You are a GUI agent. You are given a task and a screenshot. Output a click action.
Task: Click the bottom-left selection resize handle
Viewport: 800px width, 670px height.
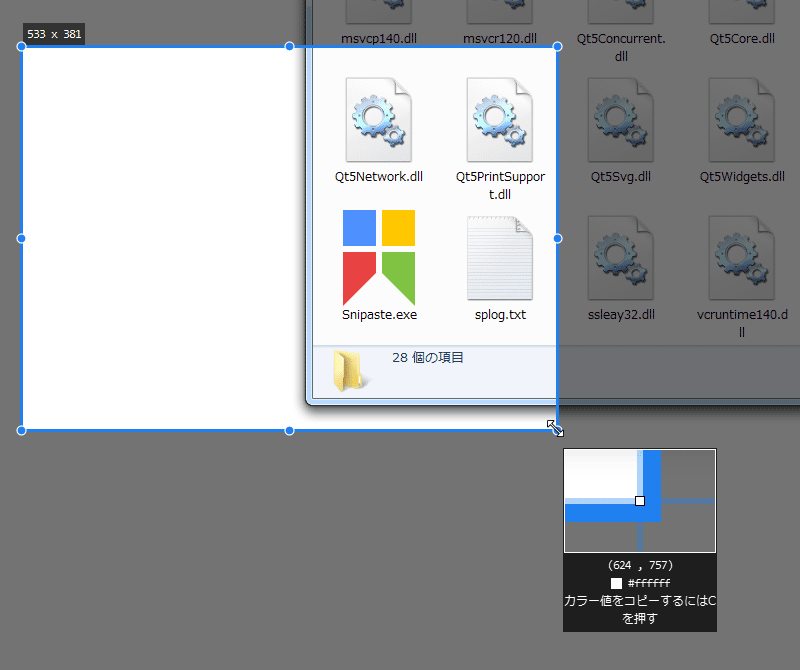(x=21, y=431)
